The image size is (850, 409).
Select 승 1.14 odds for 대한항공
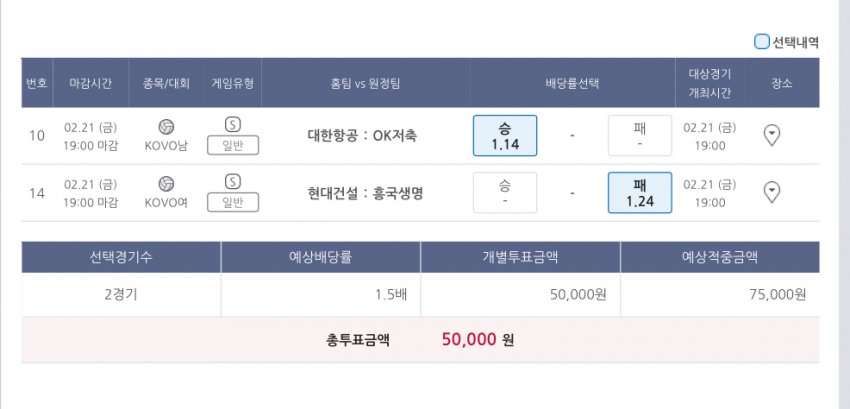tap(505, 136)
